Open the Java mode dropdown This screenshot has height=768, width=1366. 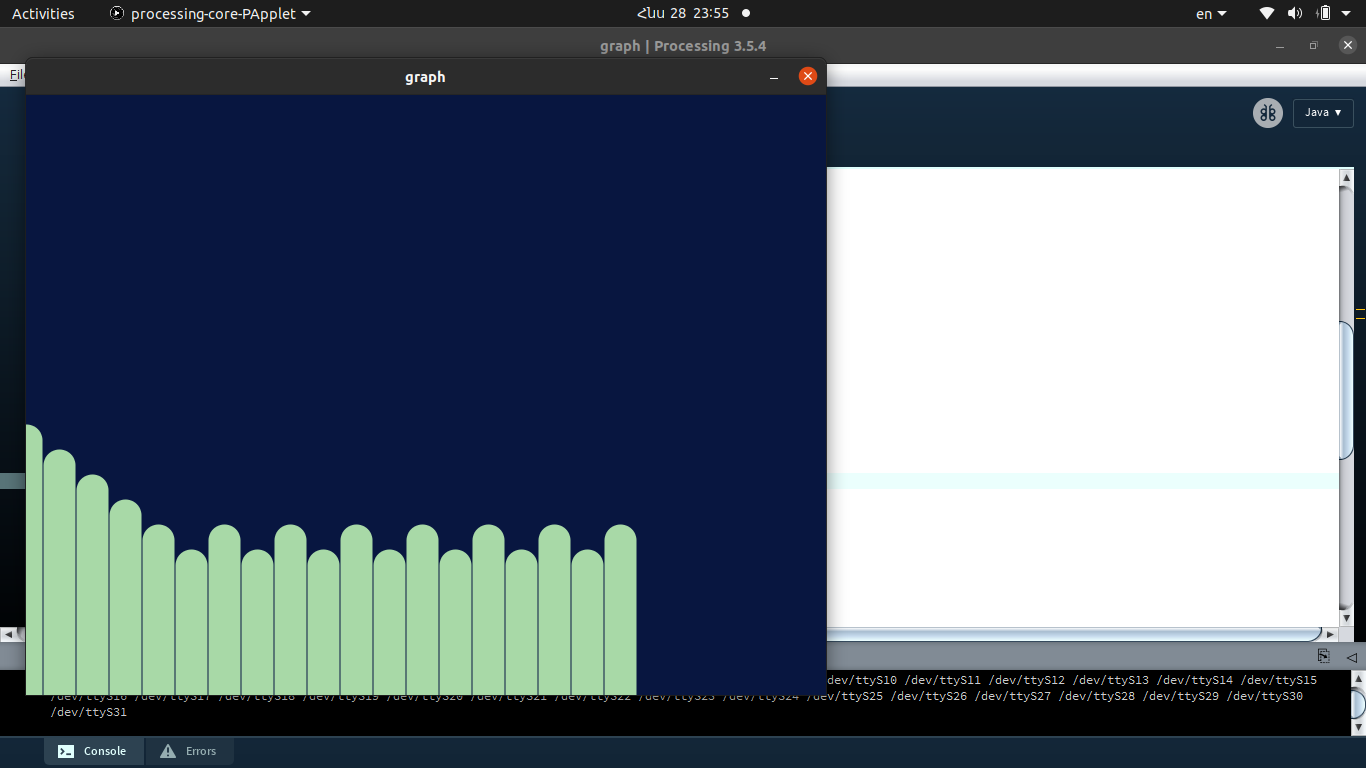1323,113
